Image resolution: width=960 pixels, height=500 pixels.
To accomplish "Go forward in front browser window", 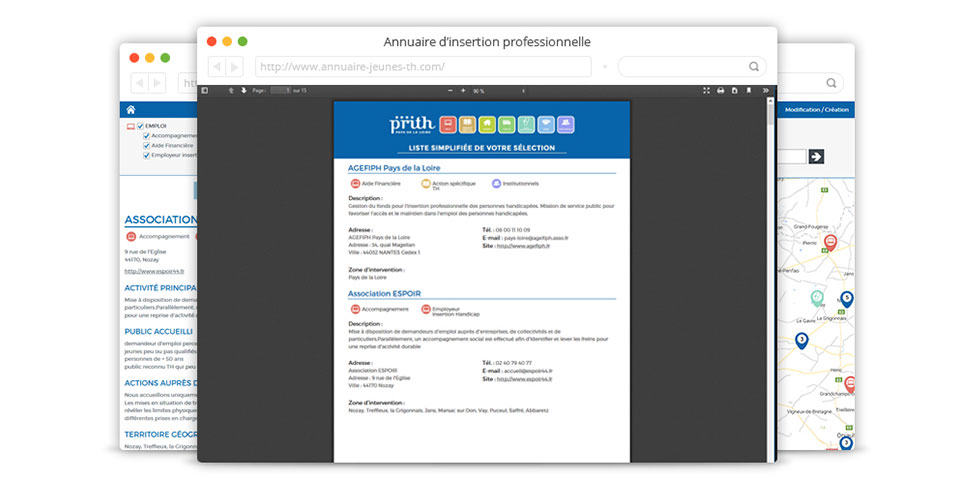I will coord(234,66).
